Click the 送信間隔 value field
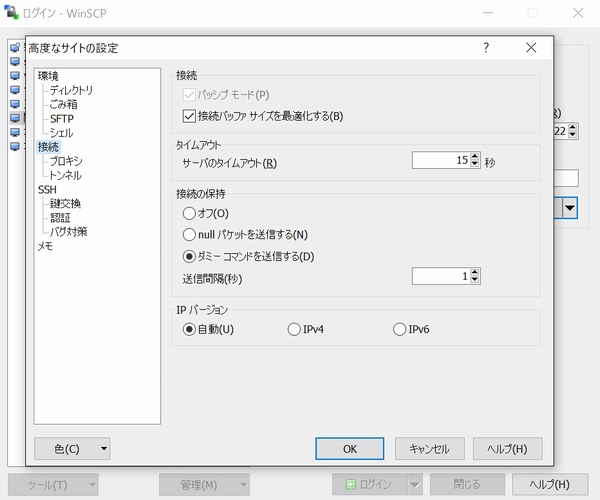 click(441, 276)
